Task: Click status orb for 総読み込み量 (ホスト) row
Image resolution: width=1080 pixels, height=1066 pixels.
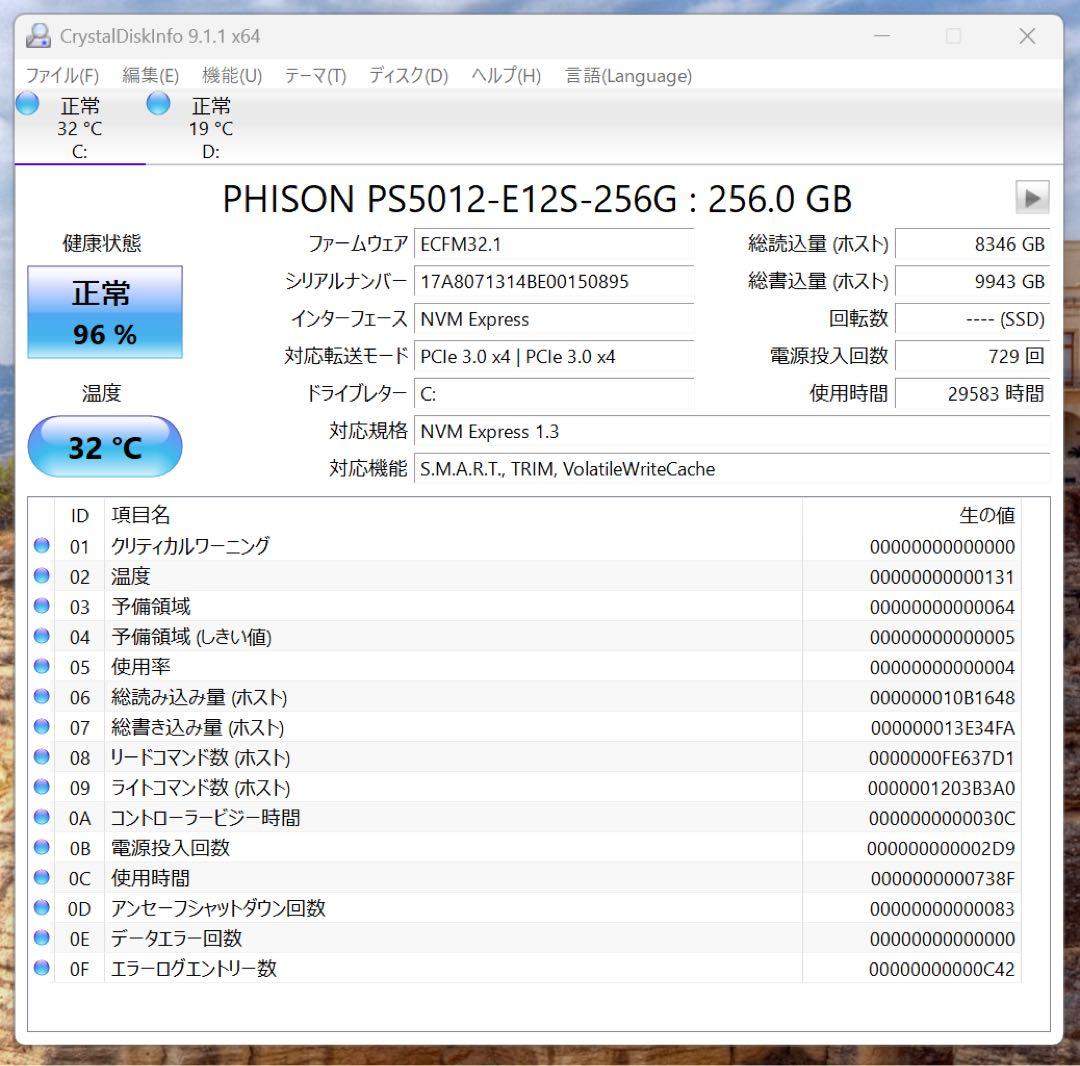Action: 41,697
